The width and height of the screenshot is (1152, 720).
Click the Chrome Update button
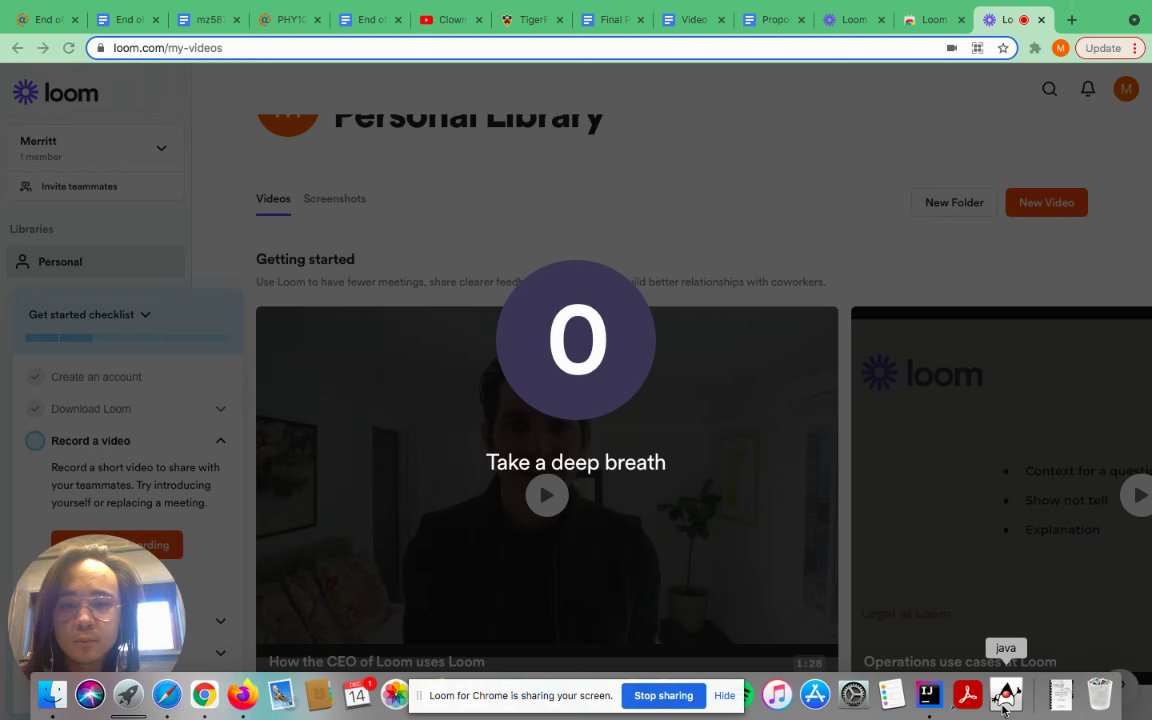point(1103,48)
